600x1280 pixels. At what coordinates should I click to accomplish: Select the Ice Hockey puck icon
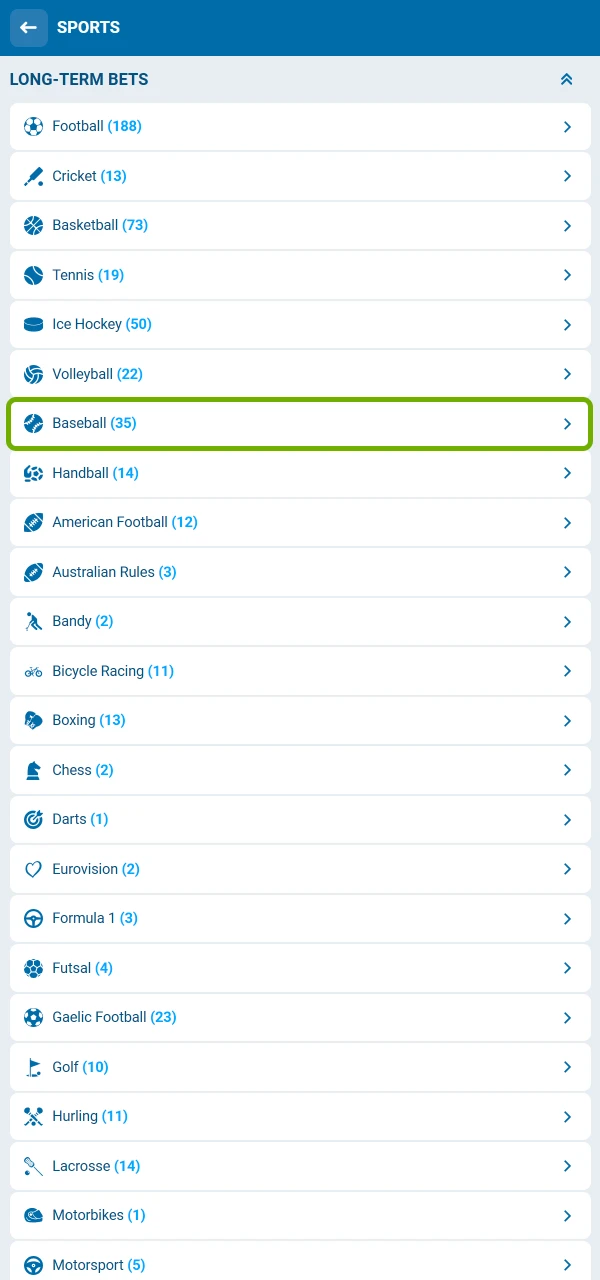coord(33,324)
